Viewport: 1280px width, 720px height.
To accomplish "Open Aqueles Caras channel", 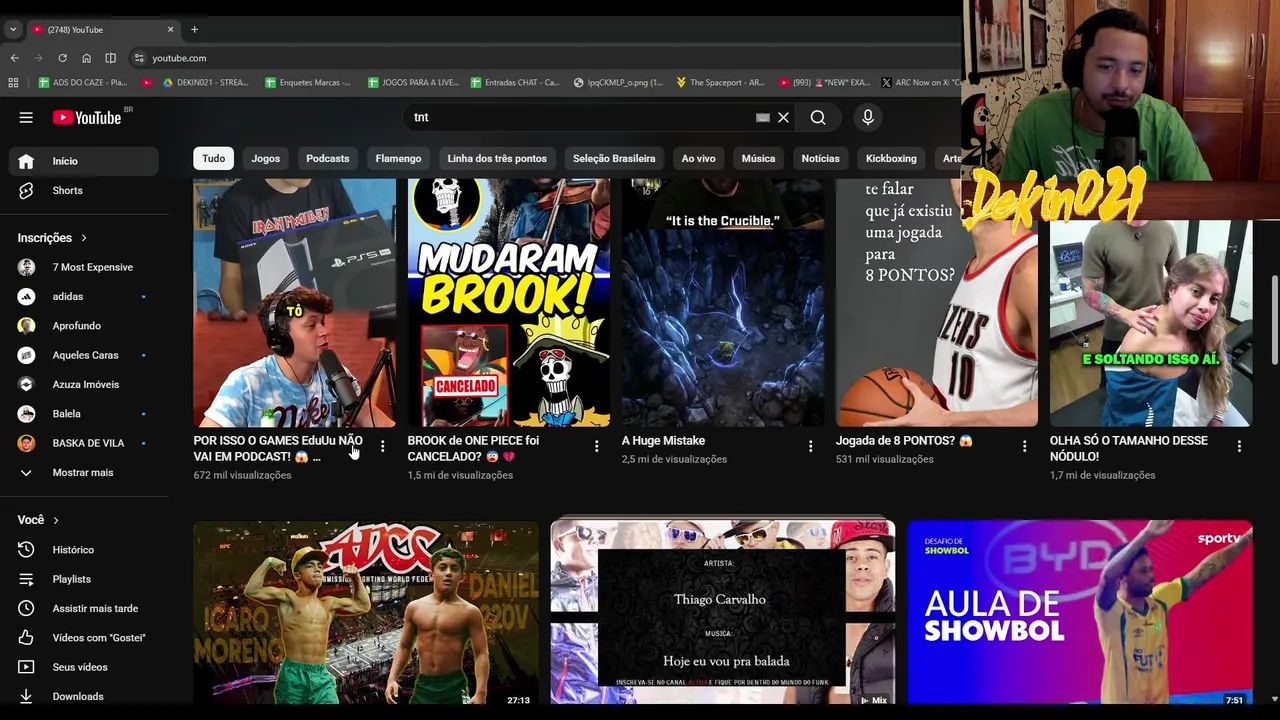I will point(84,355).
